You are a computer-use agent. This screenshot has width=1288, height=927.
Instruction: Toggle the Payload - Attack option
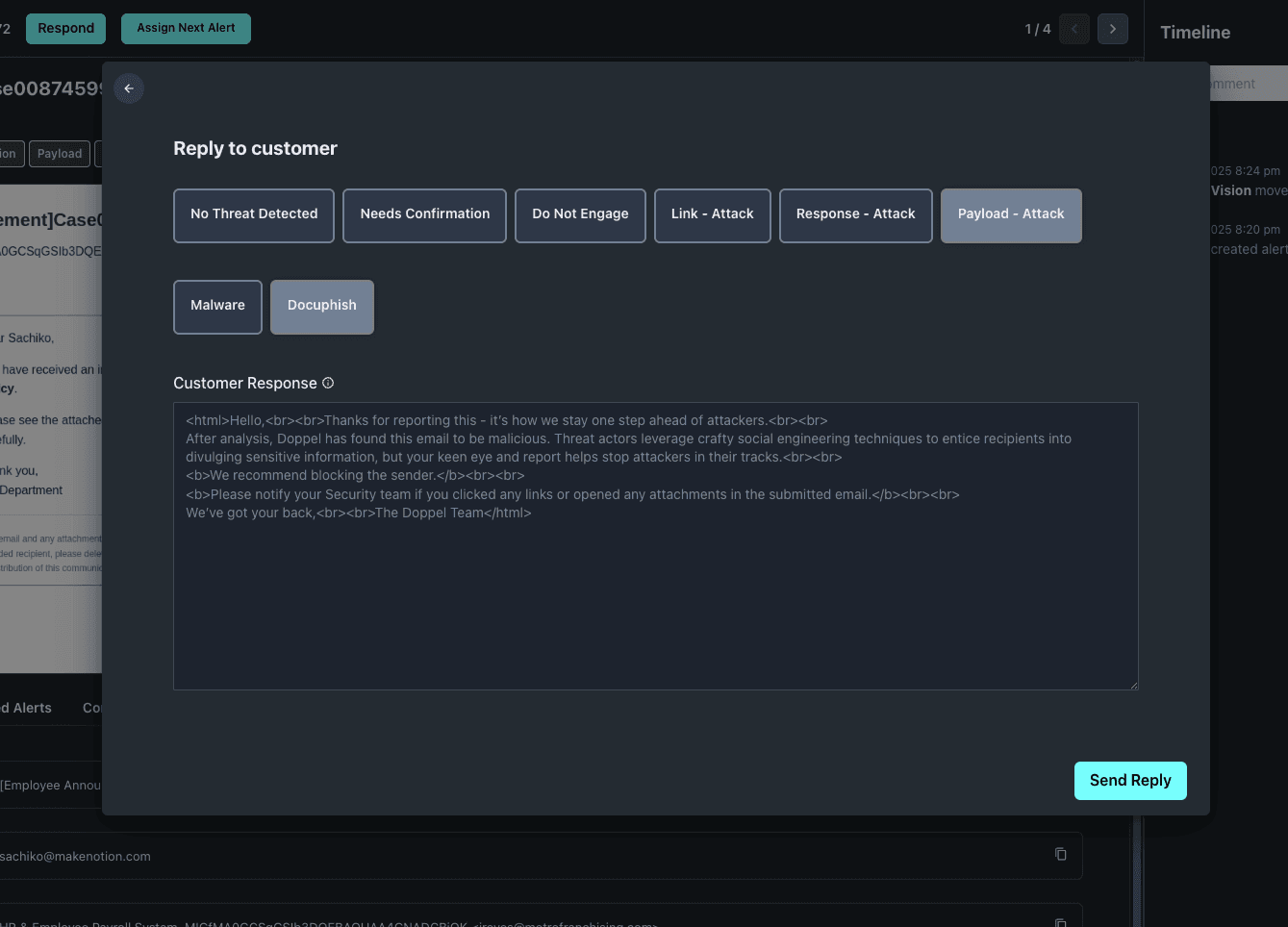pyautogui.click(x=1010, y=214)
